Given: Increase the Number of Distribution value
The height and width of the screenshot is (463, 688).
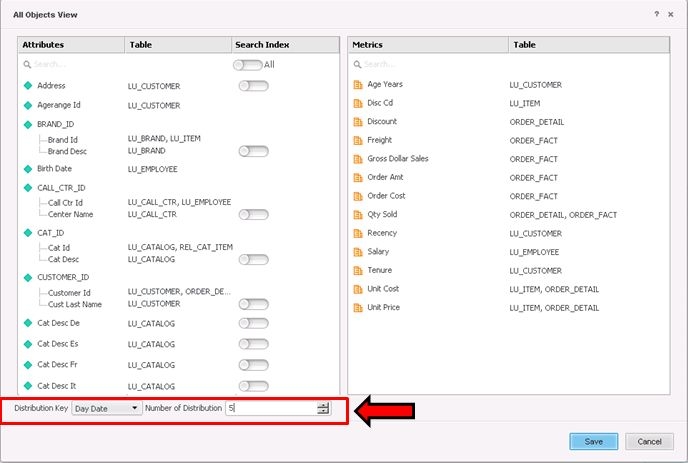Looking at the screenshot, I should click(323, 404).
